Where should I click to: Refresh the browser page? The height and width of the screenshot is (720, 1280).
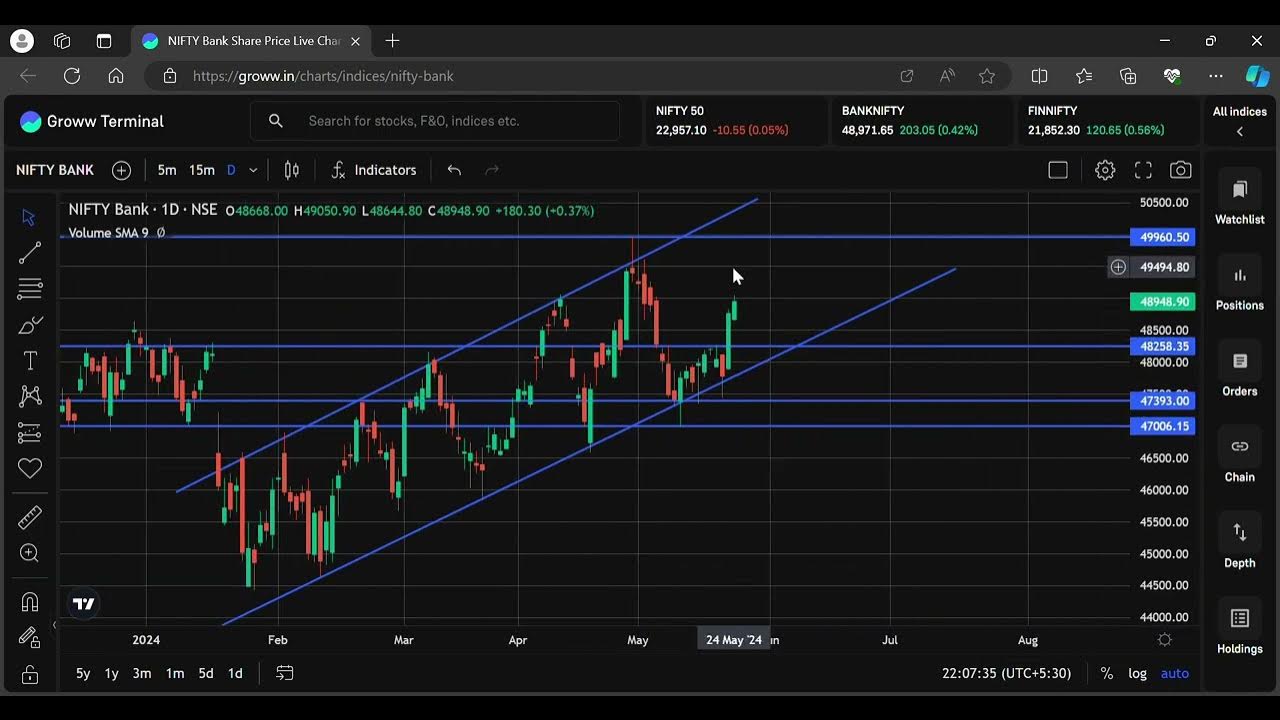[72, 76]
